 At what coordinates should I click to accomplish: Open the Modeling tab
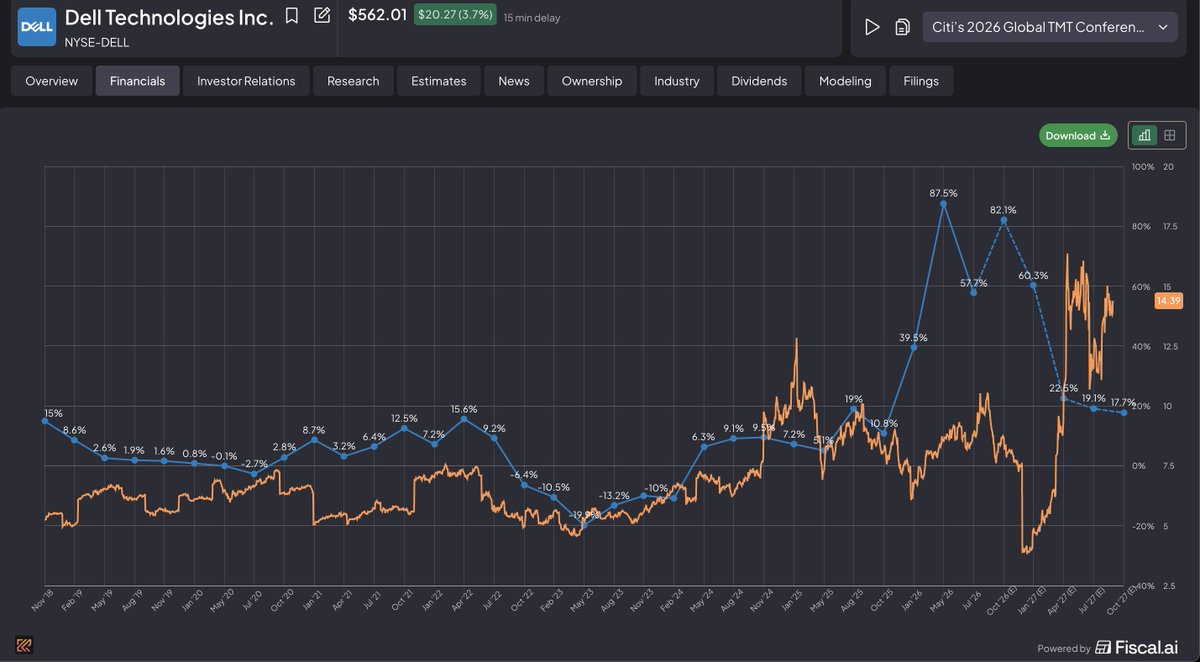click(x=845, y=81)
